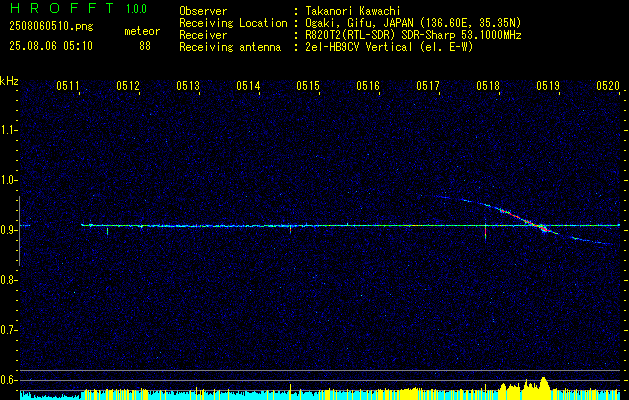Click the Receiving antenna label
The height and width of the screenshot is (400, 629).
230,47
